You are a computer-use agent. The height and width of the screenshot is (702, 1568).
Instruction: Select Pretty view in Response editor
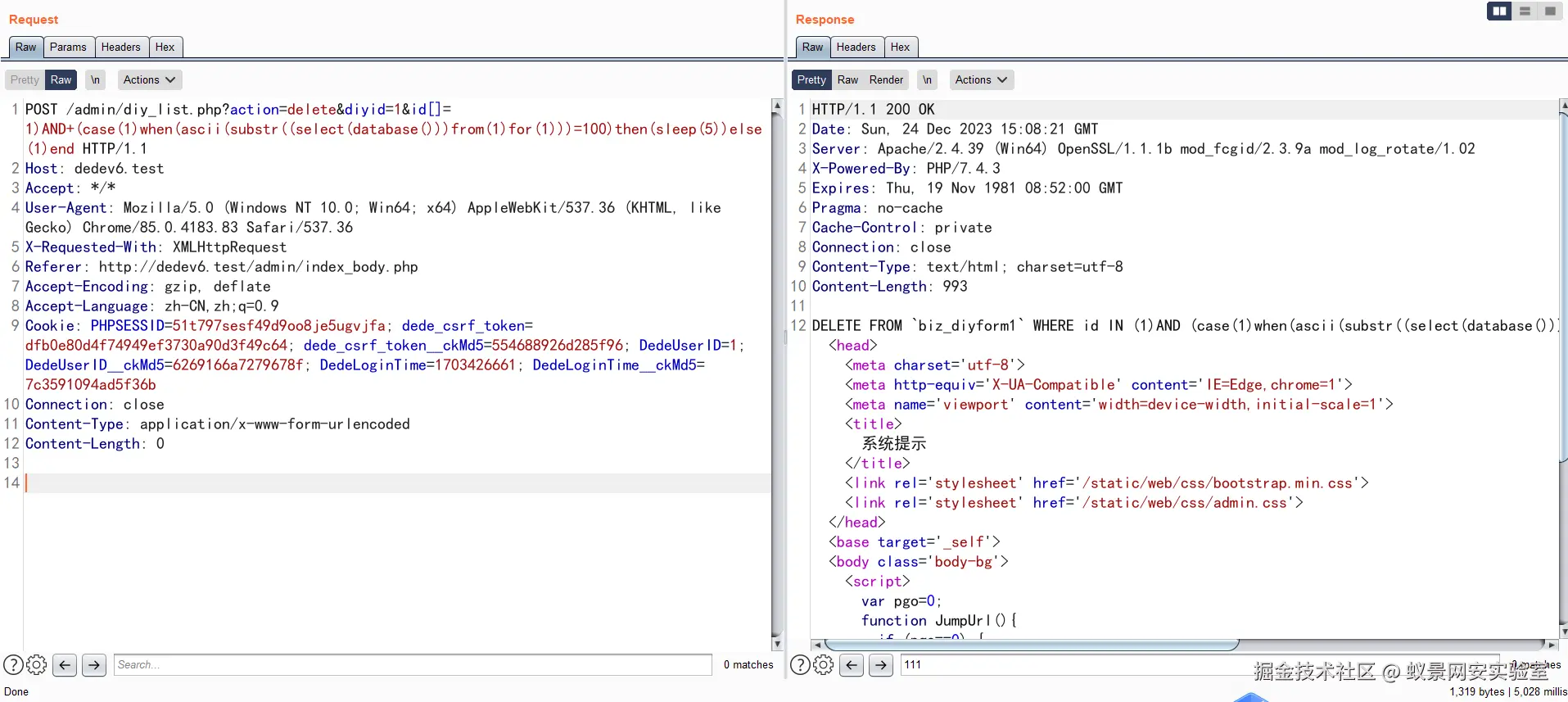pos(811,79)
